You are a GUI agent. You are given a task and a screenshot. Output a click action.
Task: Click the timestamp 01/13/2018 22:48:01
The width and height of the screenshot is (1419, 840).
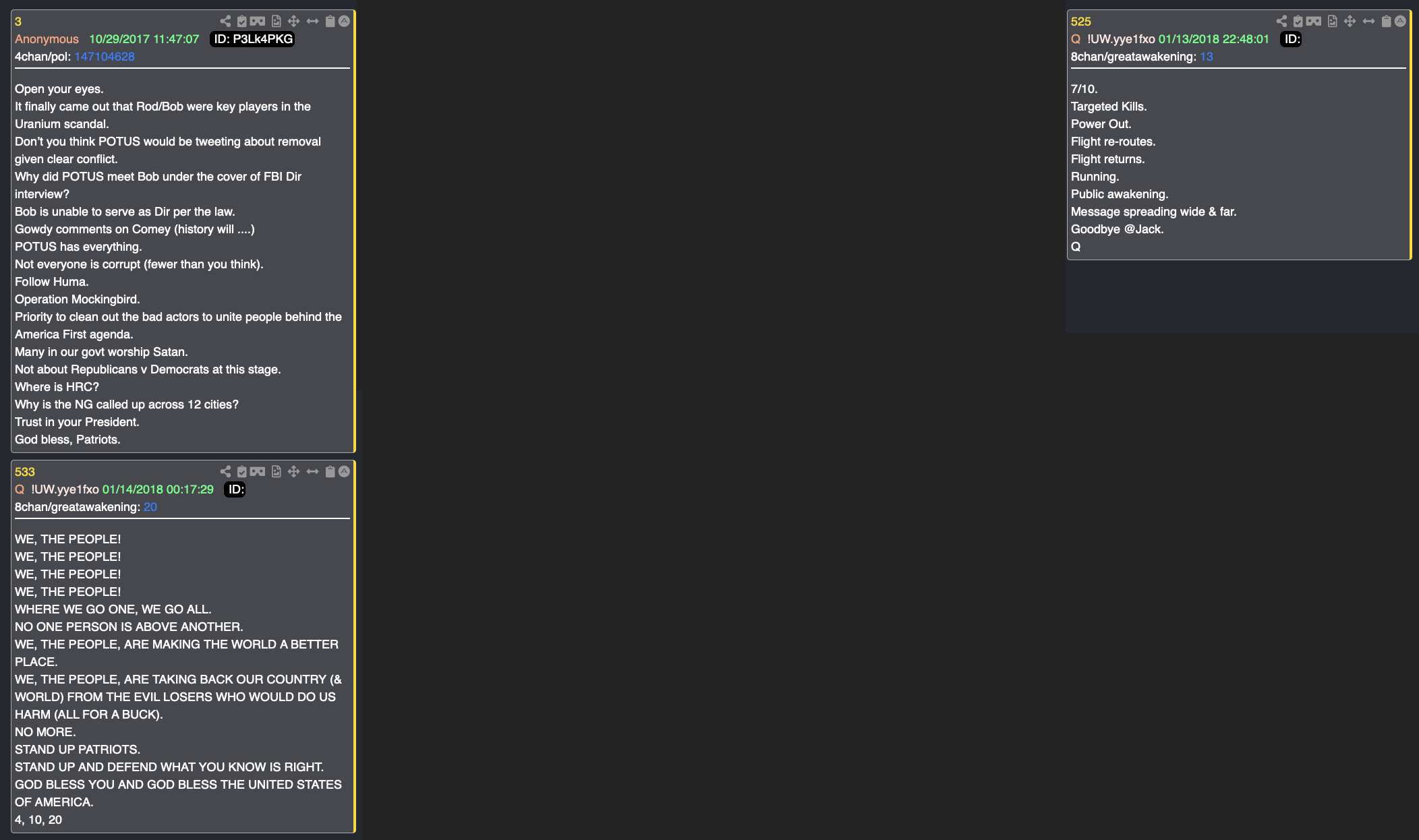click(x=1214, y=39)
